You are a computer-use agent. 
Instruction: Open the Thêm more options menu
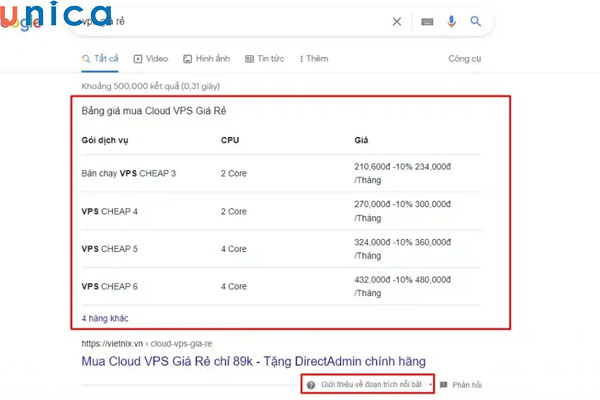coord(314,59)
